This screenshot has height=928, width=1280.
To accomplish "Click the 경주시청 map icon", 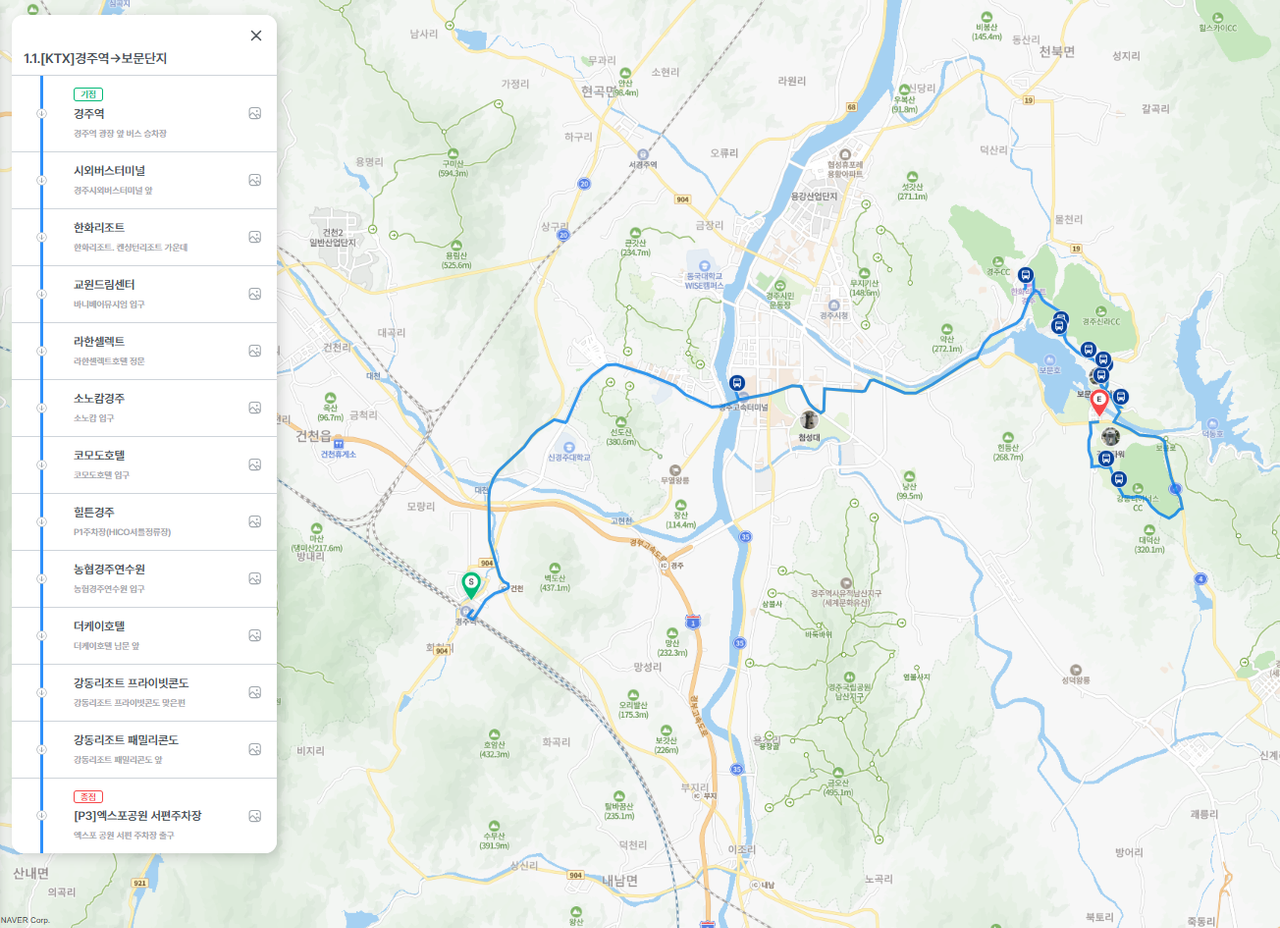I will 834,304.
